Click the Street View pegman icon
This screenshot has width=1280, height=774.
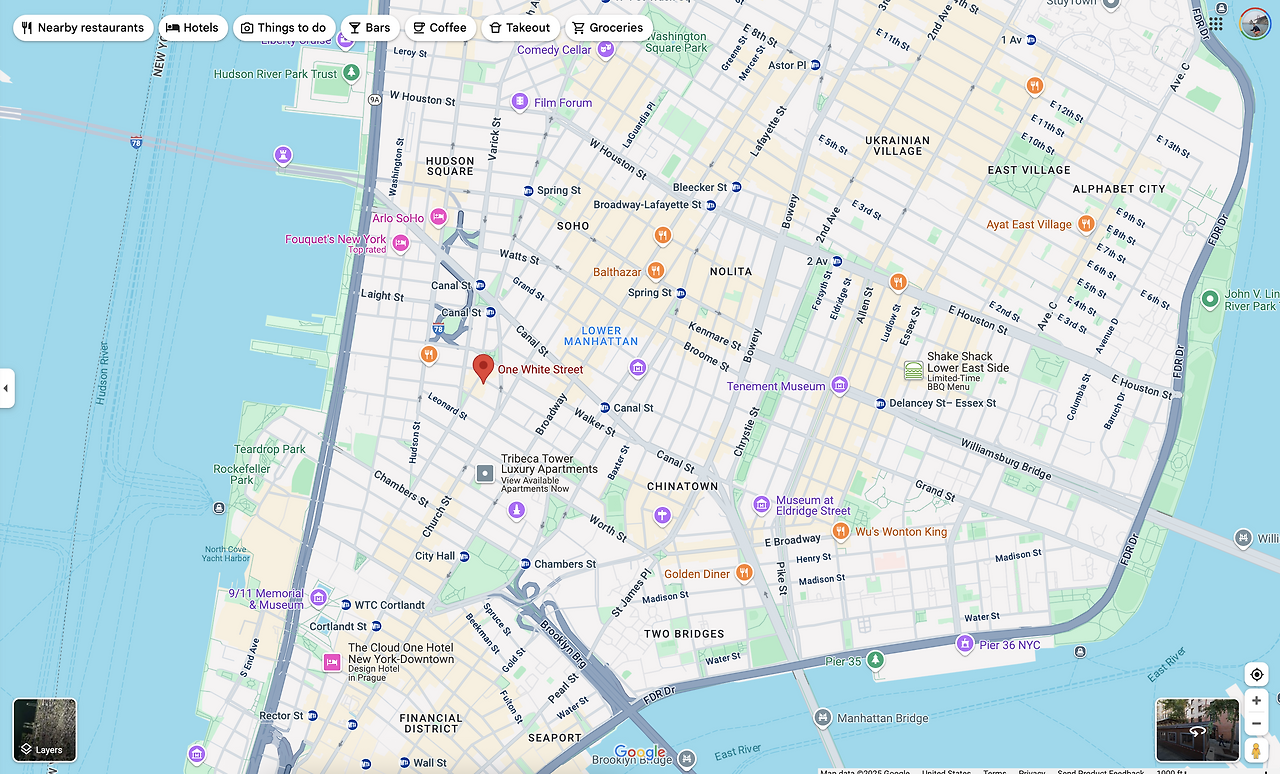(1256, 749)
